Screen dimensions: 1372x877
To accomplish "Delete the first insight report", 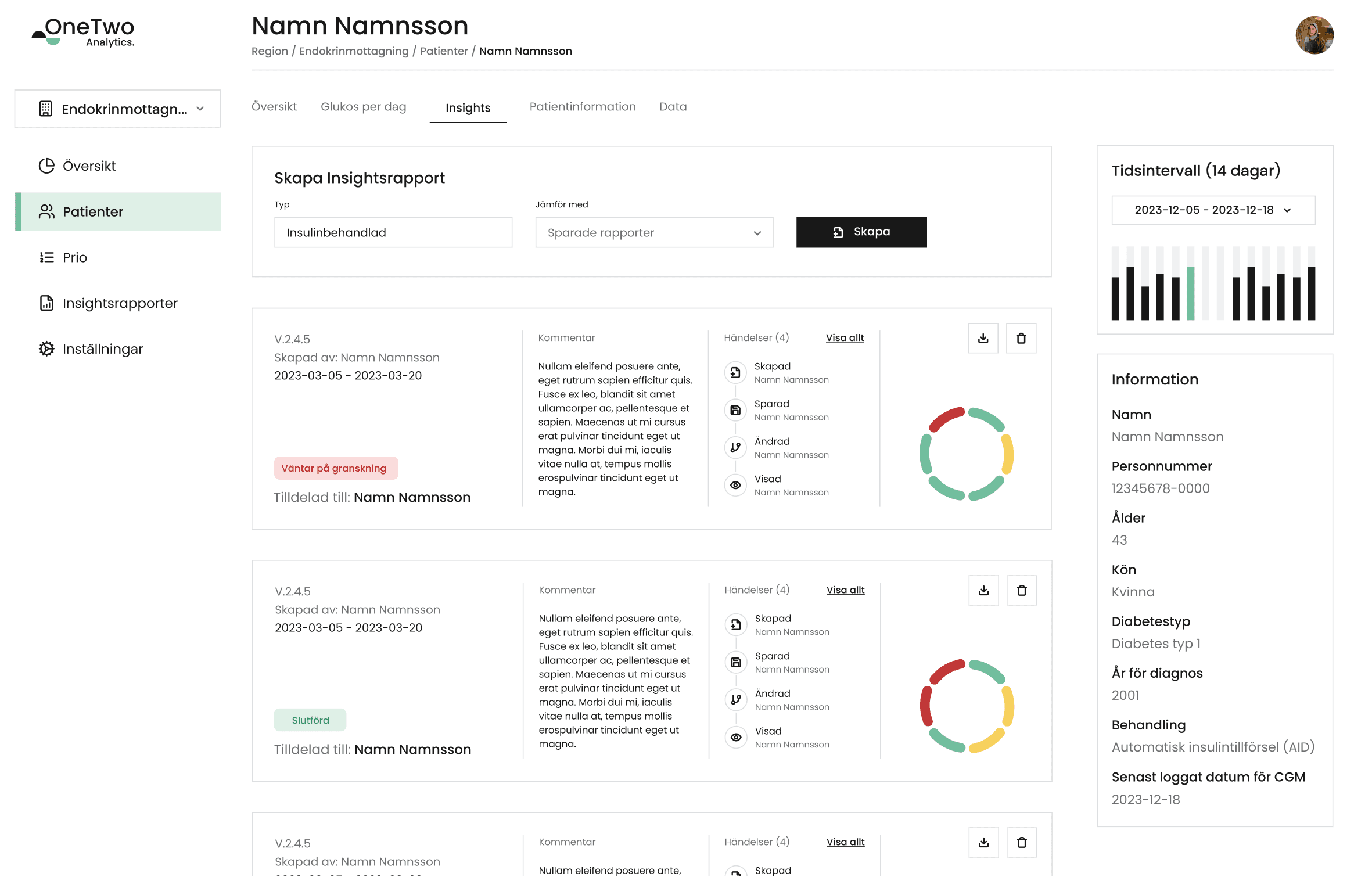I will pos(1021,338).
